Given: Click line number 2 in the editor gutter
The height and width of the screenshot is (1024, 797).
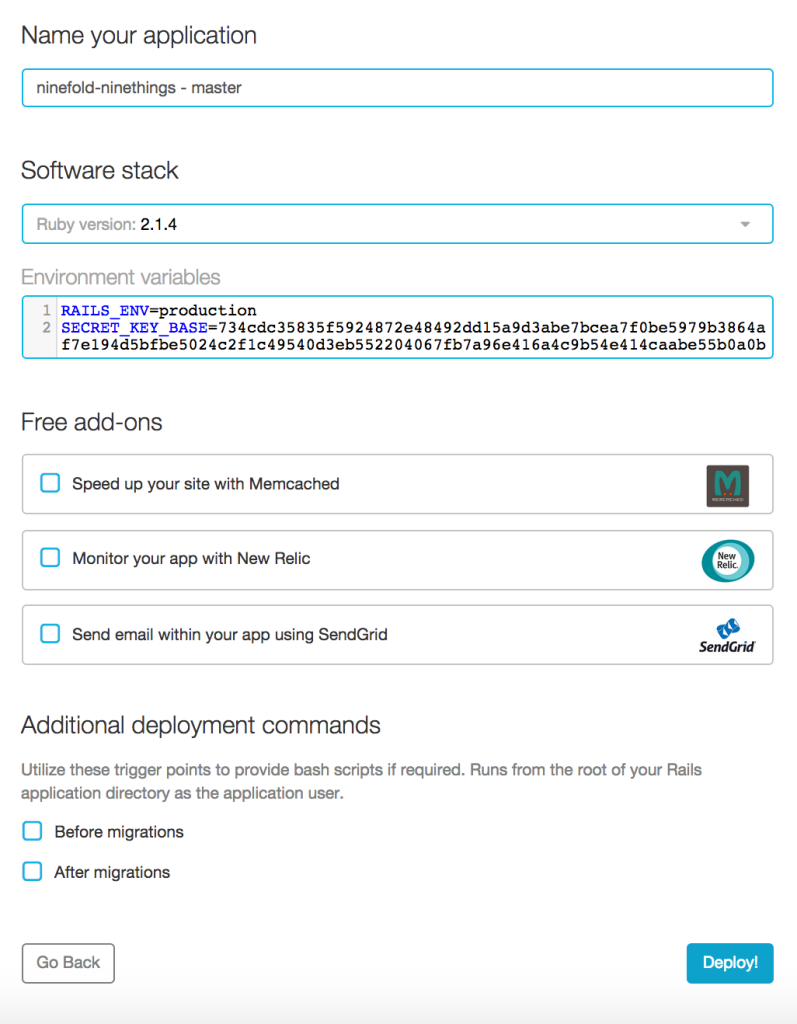Looking at the screenshot, I should coord(46,327).
